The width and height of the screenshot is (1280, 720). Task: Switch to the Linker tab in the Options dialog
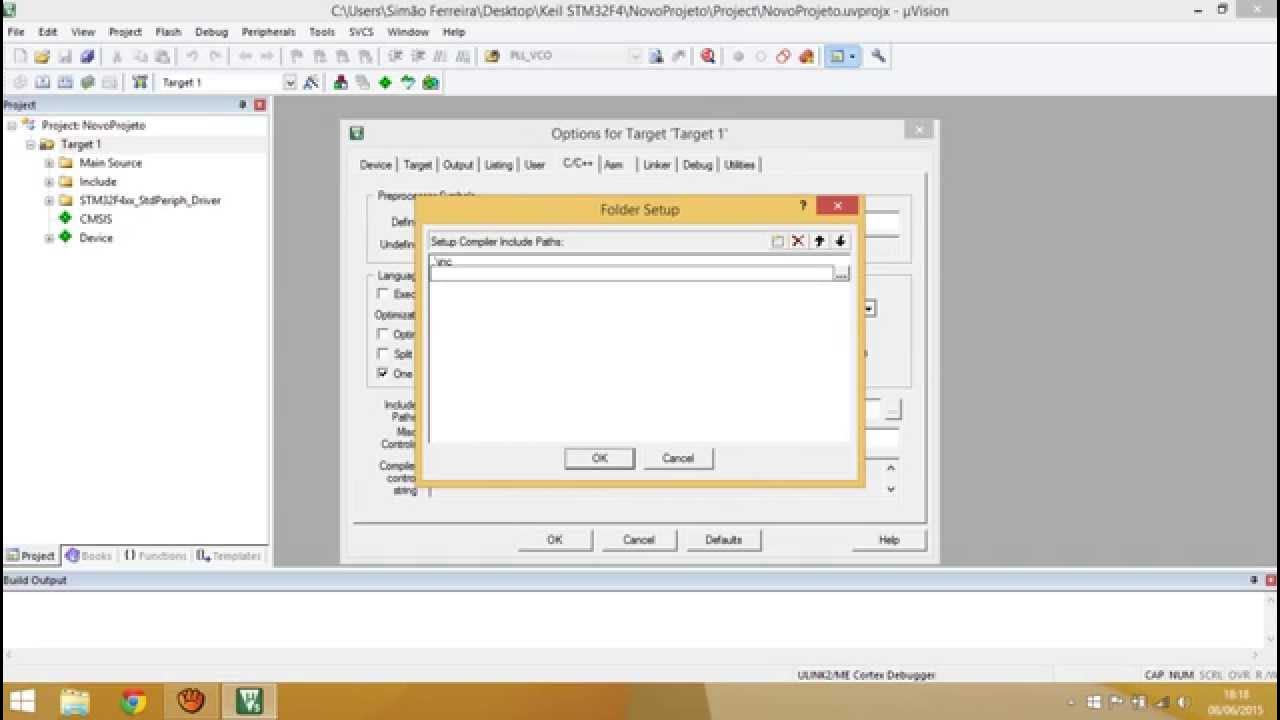click(x=656, y=164)
